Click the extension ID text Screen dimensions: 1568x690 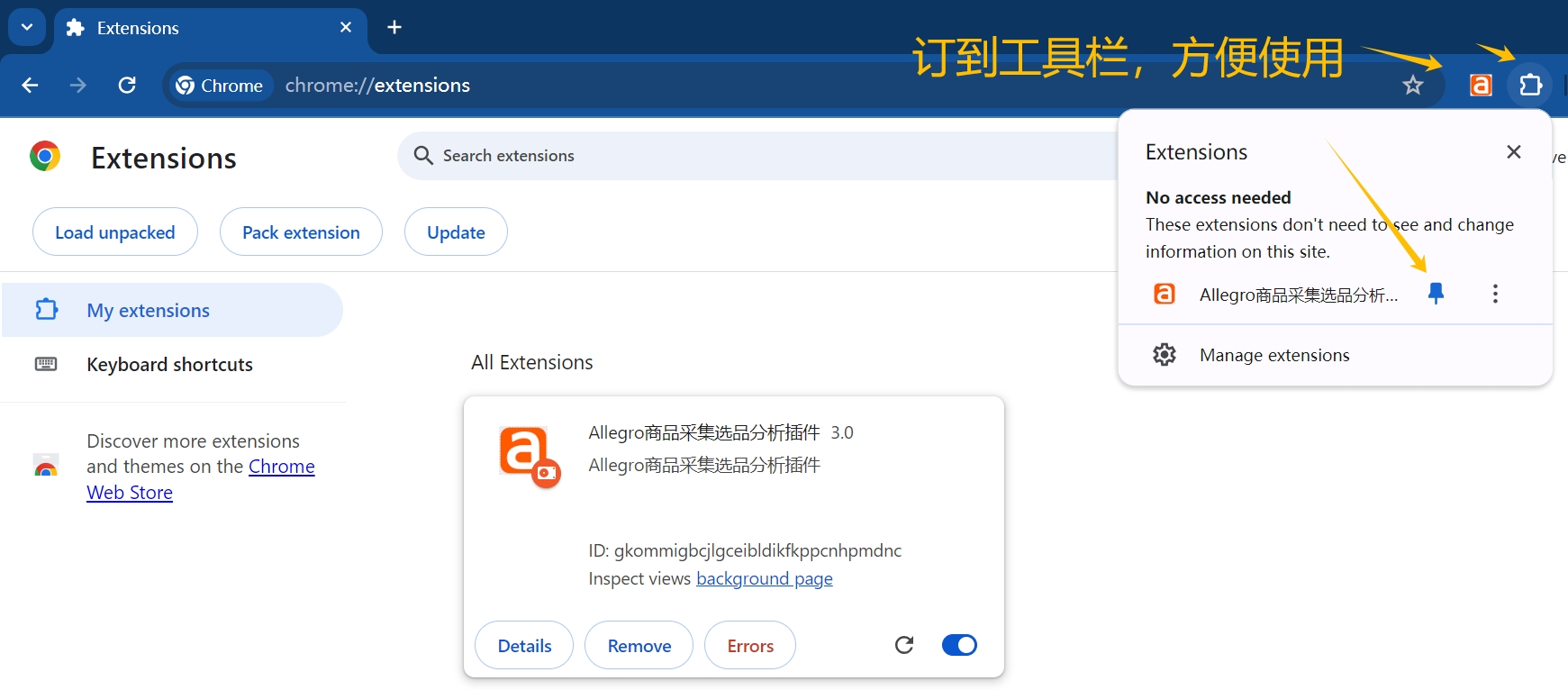point(745,550)
